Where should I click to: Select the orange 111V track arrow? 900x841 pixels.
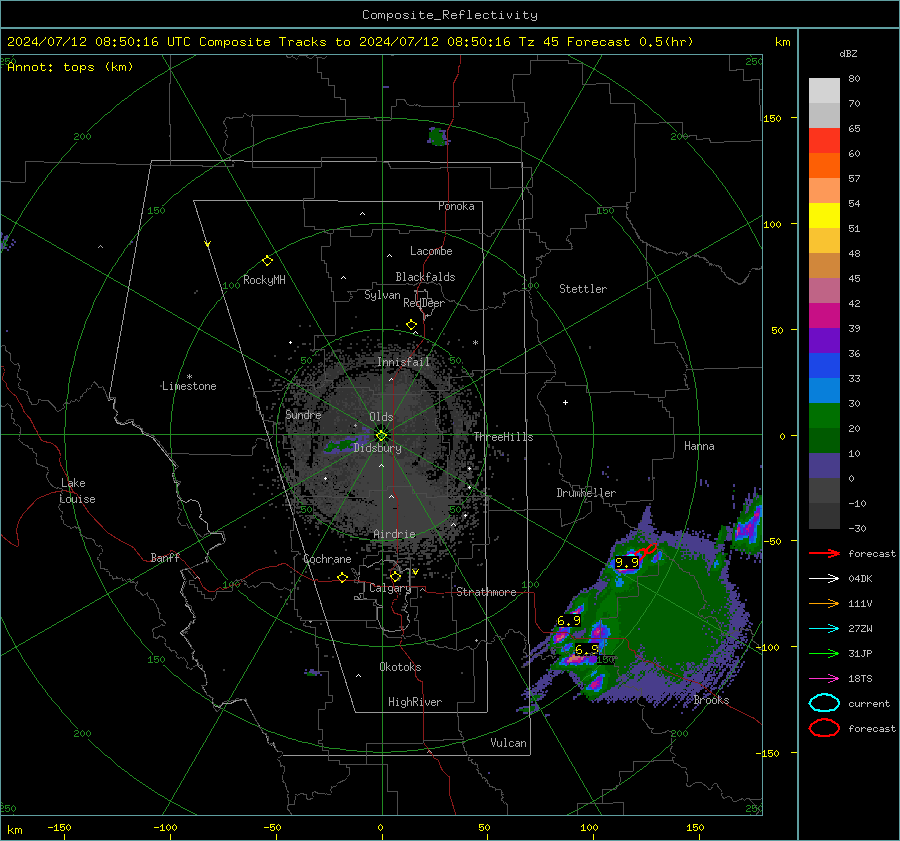click(x=824, y=603)
